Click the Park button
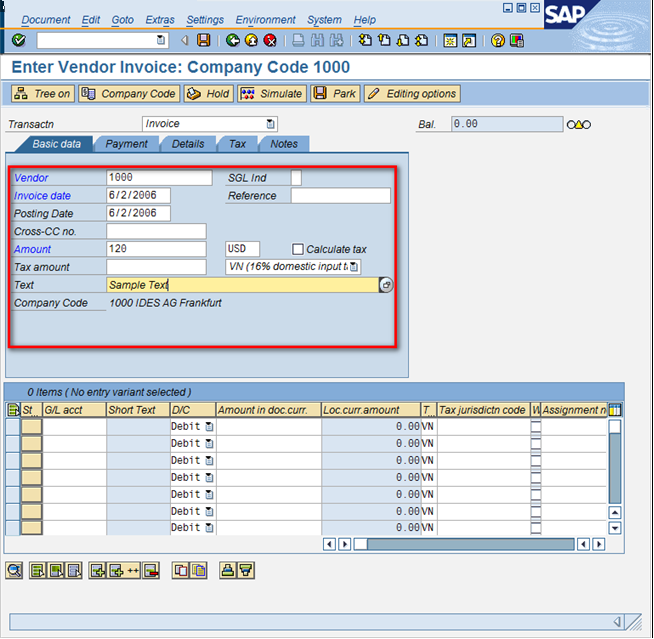 point(334,94)
